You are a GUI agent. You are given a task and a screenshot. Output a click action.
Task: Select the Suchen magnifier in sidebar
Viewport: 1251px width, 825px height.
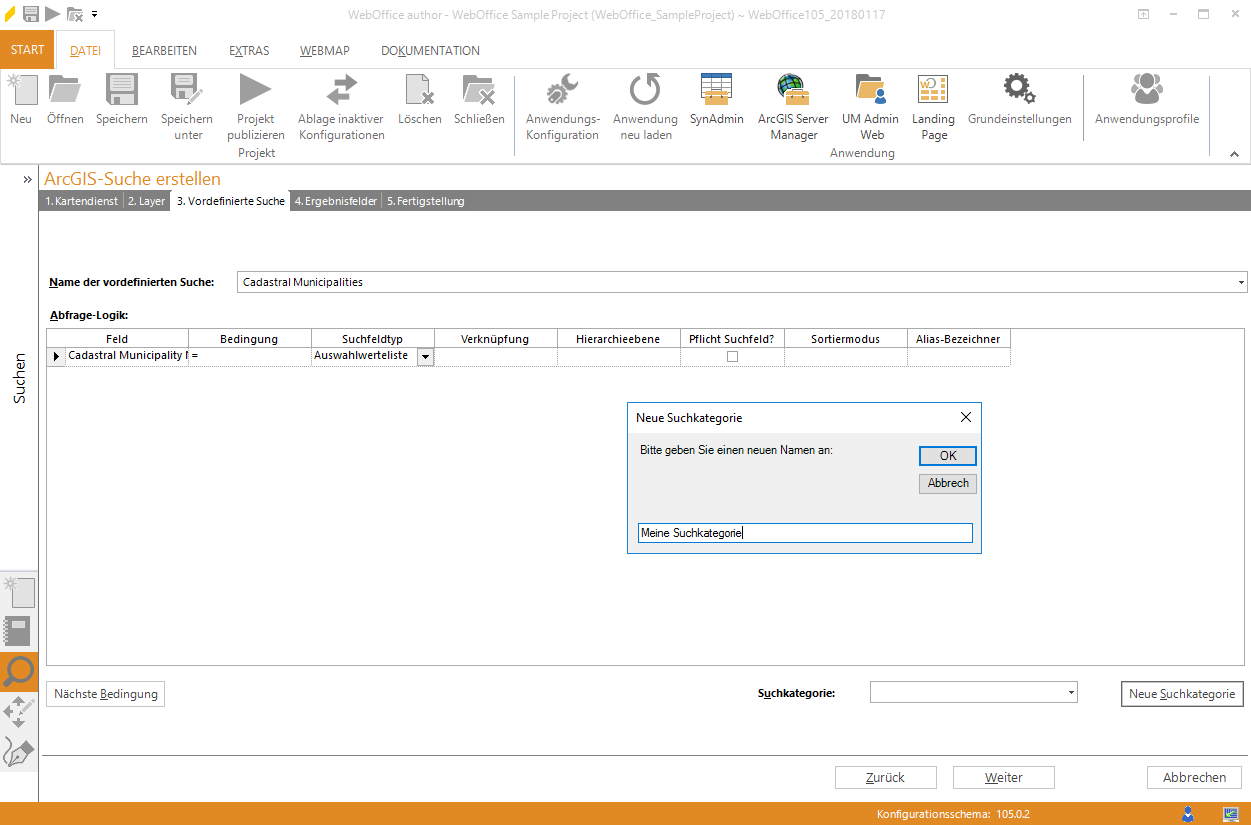19,672
